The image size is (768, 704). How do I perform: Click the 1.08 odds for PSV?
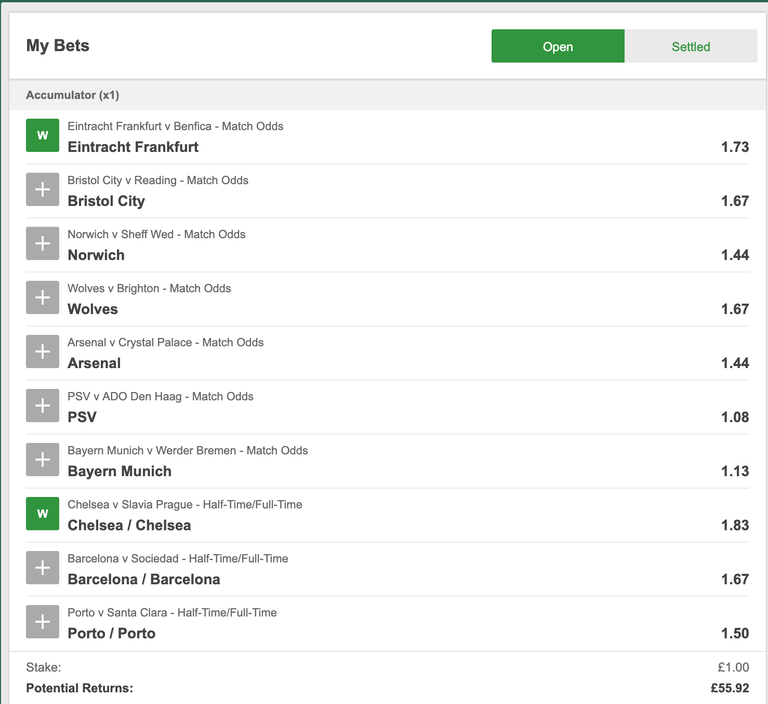pyautogui.click(x=735, y=417)
